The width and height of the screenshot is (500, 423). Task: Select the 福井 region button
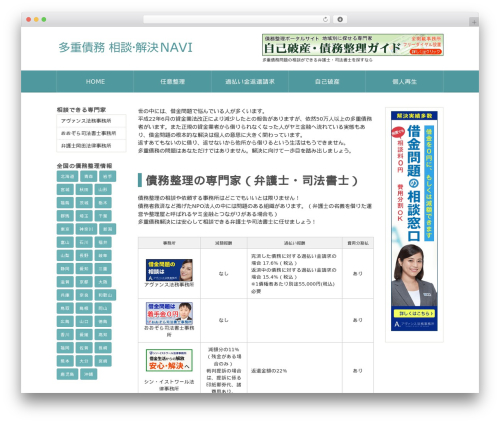coord(103,242)
